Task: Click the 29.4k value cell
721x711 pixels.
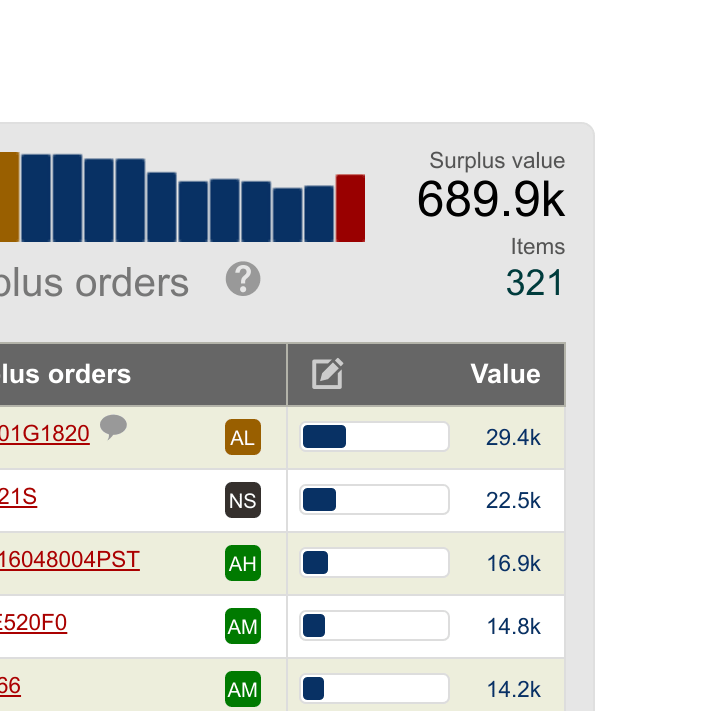Action: click(x=513, y=437)
